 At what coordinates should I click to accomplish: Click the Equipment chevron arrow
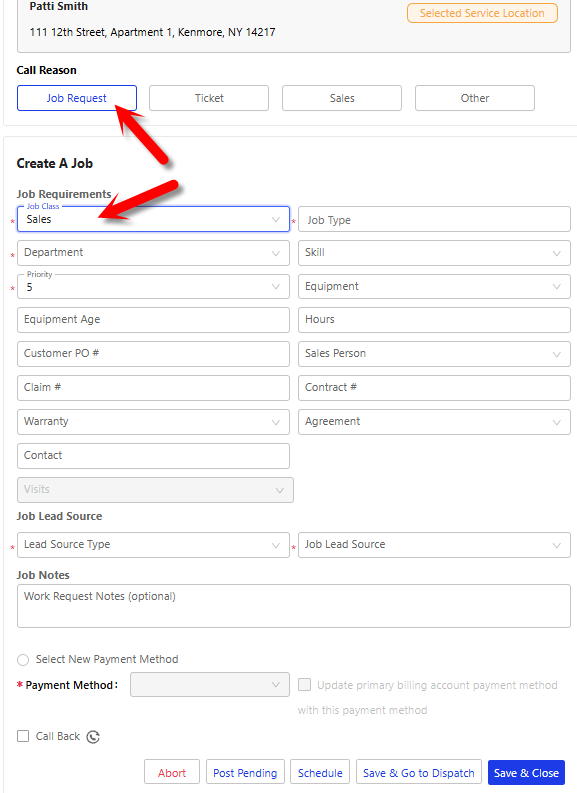click(x=557, y=287)
